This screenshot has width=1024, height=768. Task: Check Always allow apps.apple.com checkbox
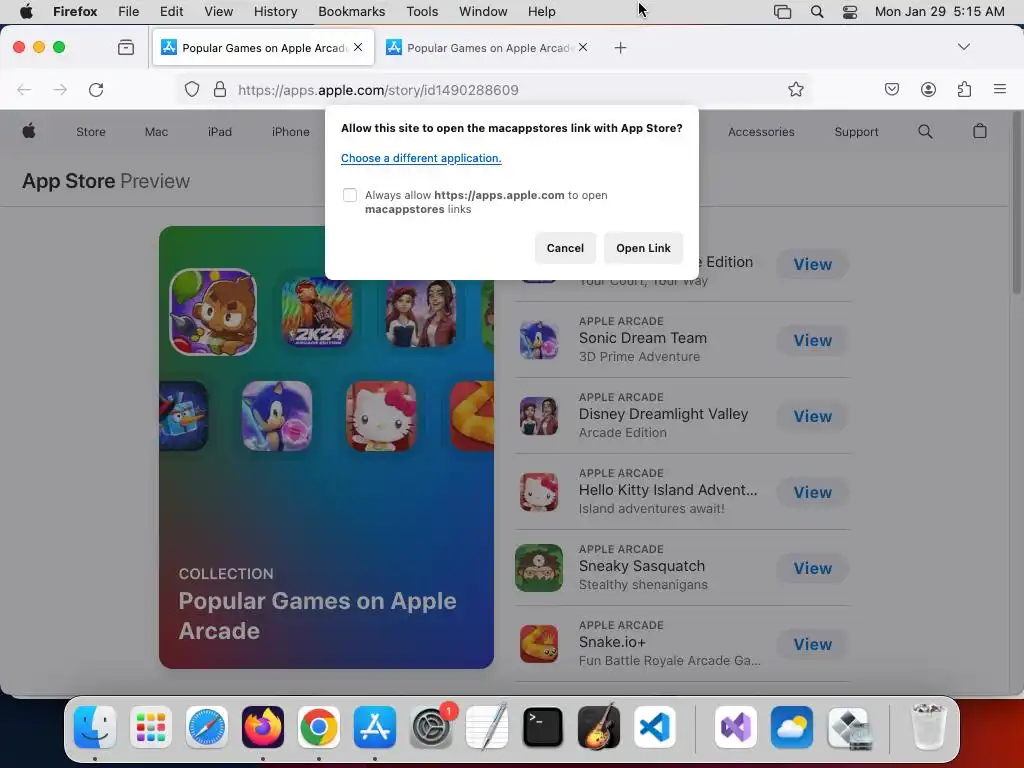point(350,195)
